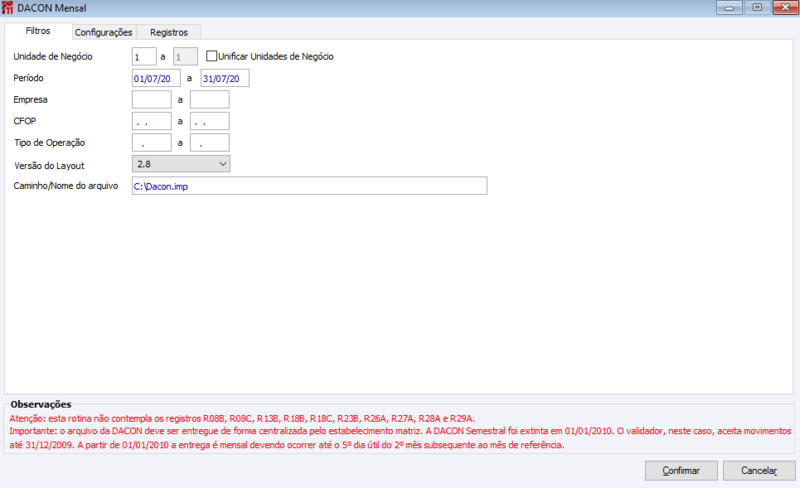This screenshot has width=800, height=488.
Task: Click the Período start date 01/07/20
Action: coord(156,78)
